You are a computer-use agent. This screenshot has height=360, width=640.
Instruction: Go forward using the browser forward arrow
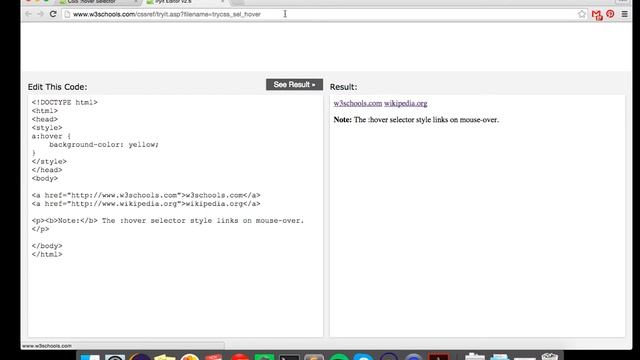(40, 14)
